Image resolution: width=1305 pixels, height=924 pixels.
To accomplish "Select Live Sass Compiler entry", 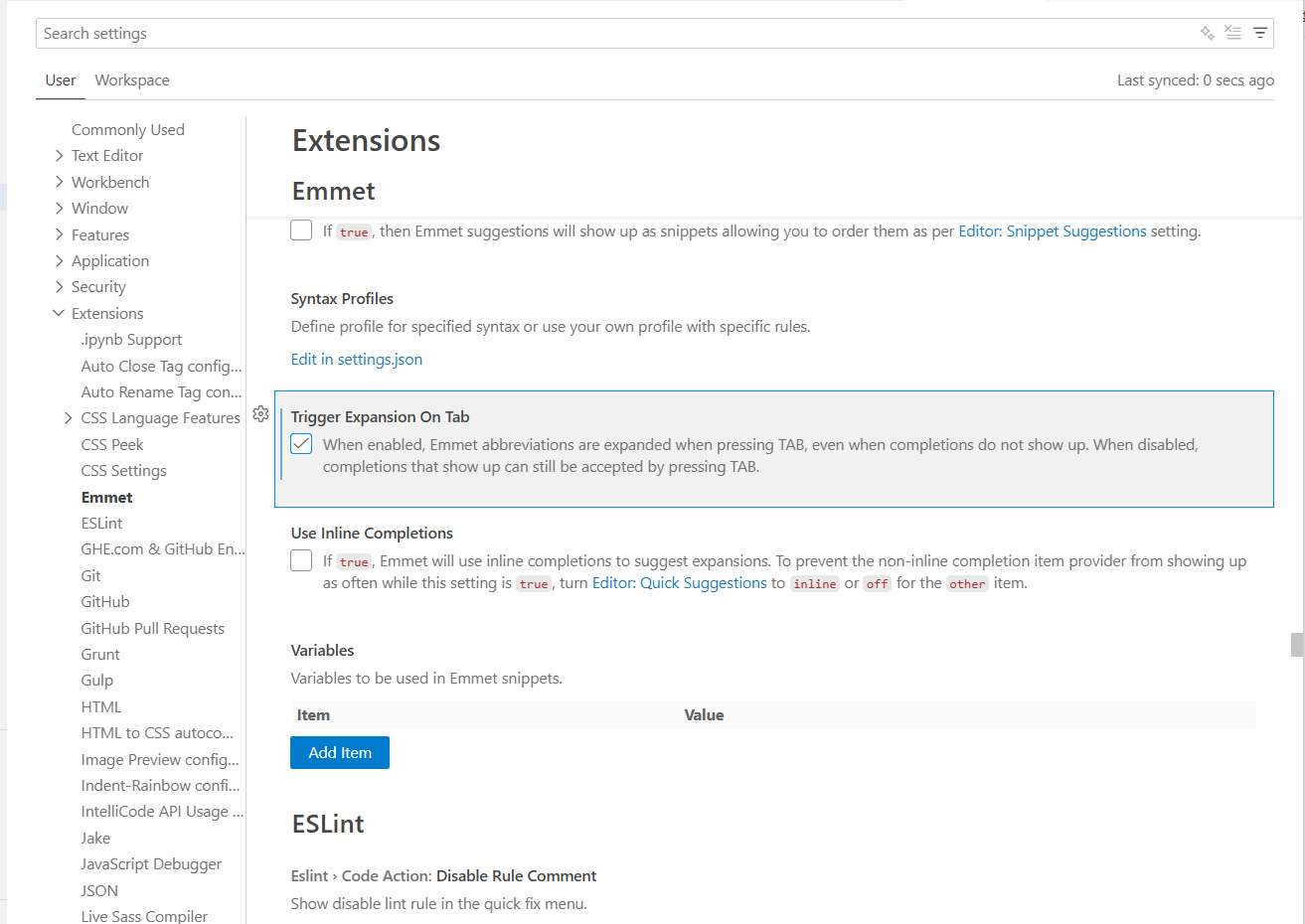I will (x=144, y=915).
